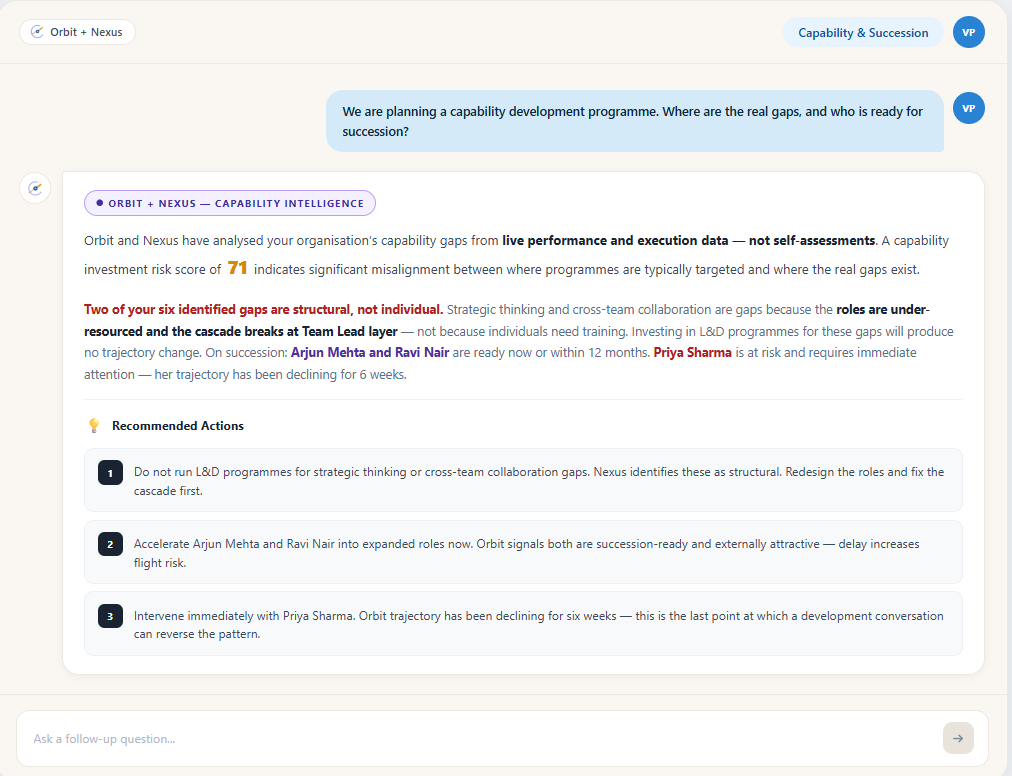Click the number 3 badge in actions list

coord(110,616)
